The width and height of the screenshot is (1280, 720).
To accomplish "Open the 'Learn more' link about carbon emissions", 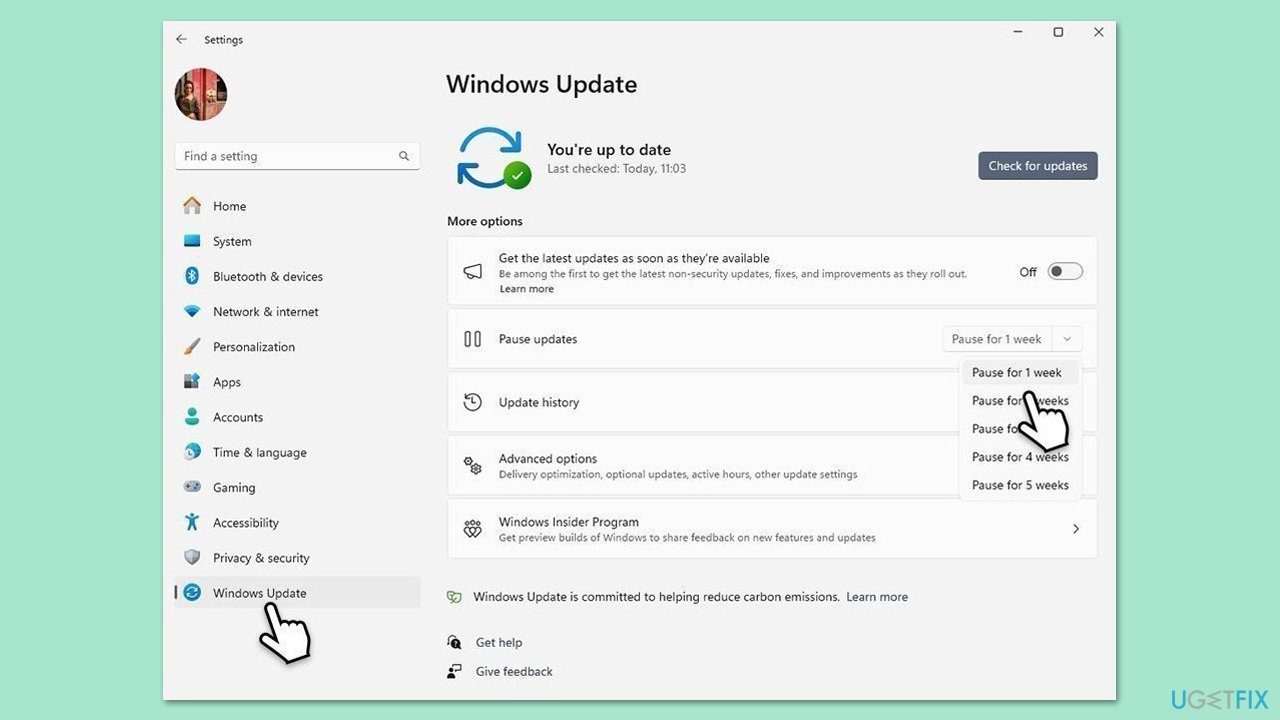I will click(877, 596).
